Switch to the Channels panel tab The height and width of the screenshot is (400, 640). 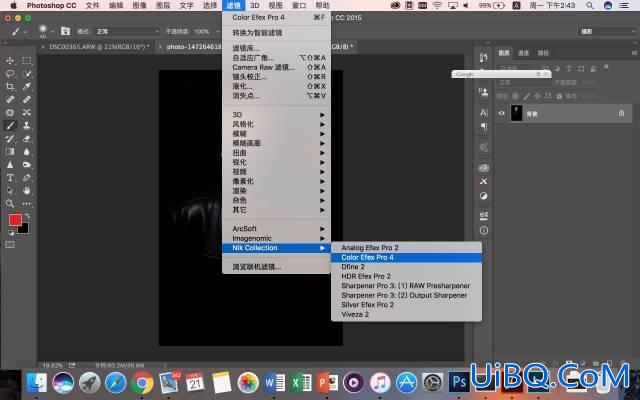click(523, 53)
